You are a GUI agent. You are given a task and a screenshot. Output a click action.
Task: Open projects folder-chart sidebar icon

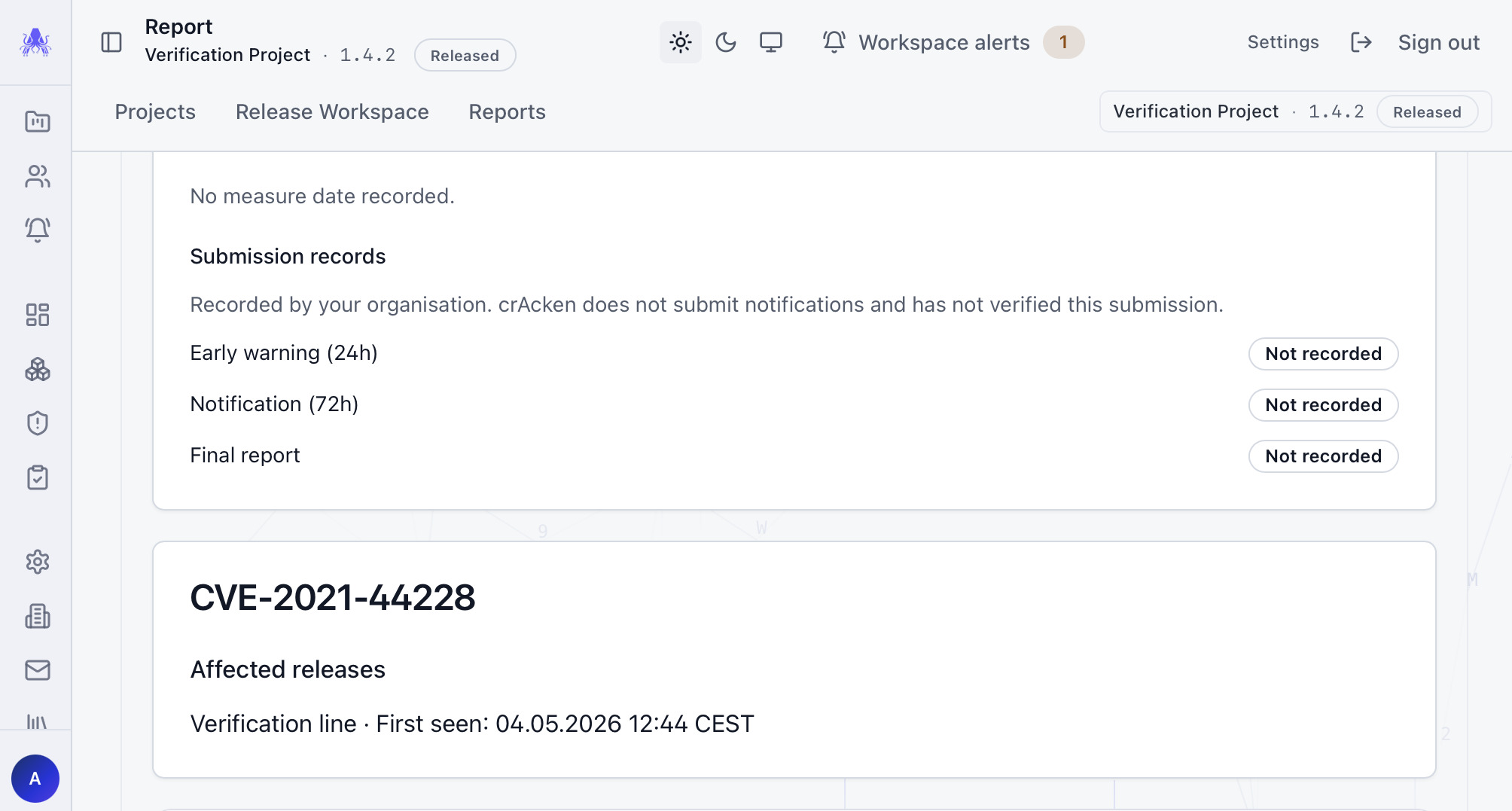(37, 121)
